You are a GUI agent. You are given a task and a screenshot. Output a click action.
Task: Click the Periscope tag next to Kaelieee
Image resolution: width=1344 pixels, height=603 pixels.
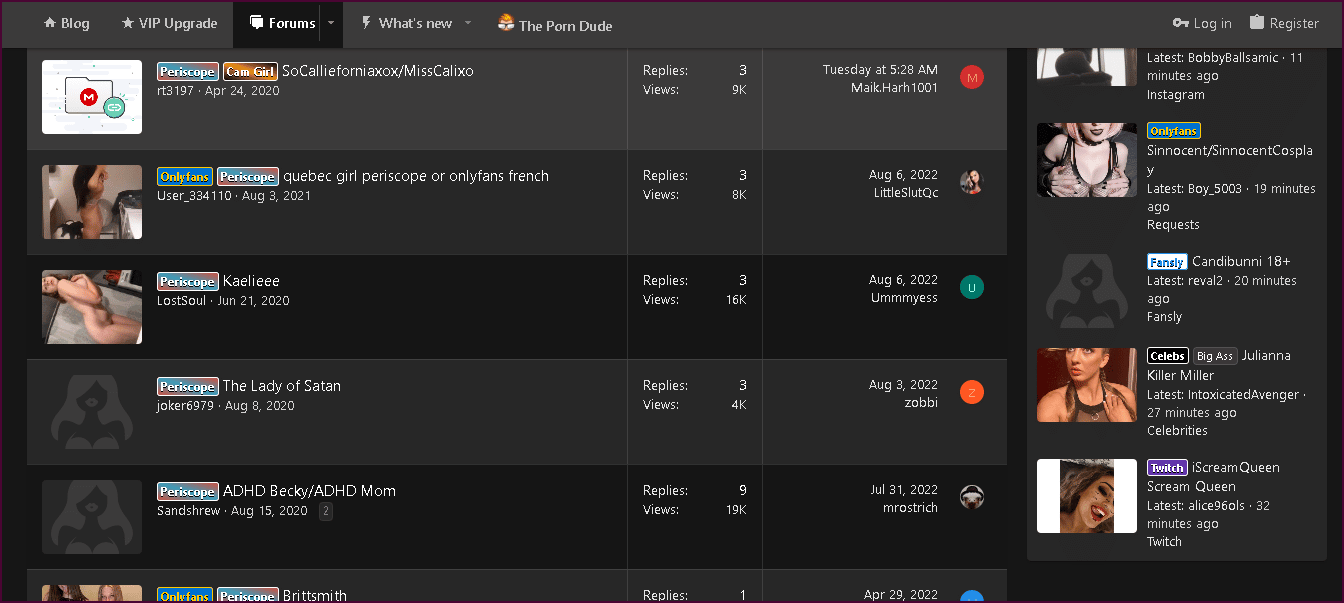187,282
